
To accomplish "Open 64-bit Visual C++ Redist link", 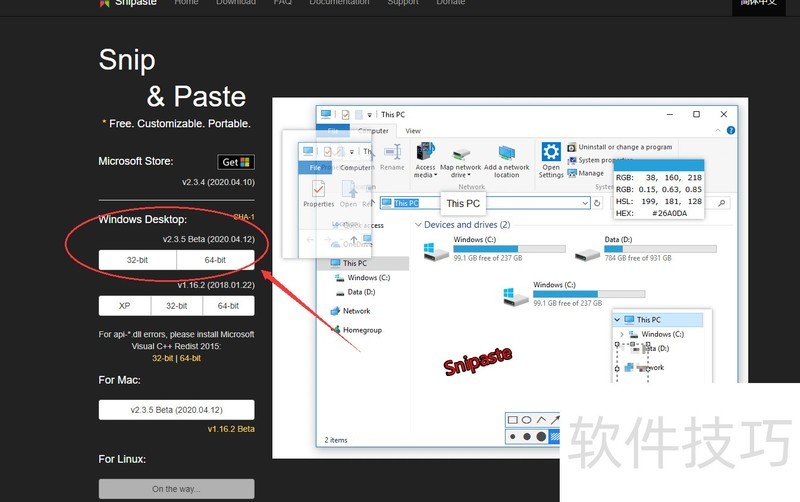I will pos(190,358).
